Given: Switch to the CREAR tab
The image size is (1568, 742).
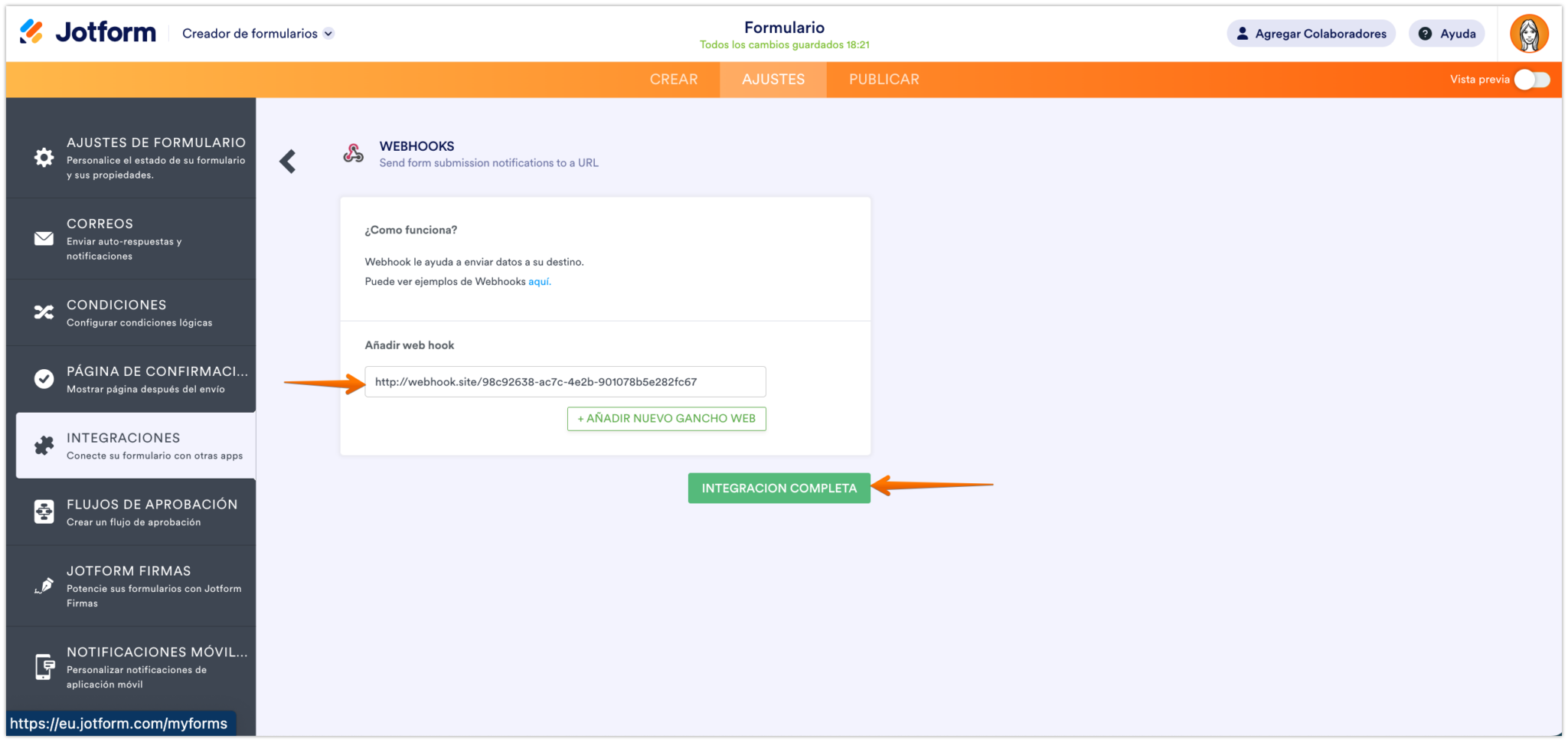Looking at the screenshot, I should (675, 79).
